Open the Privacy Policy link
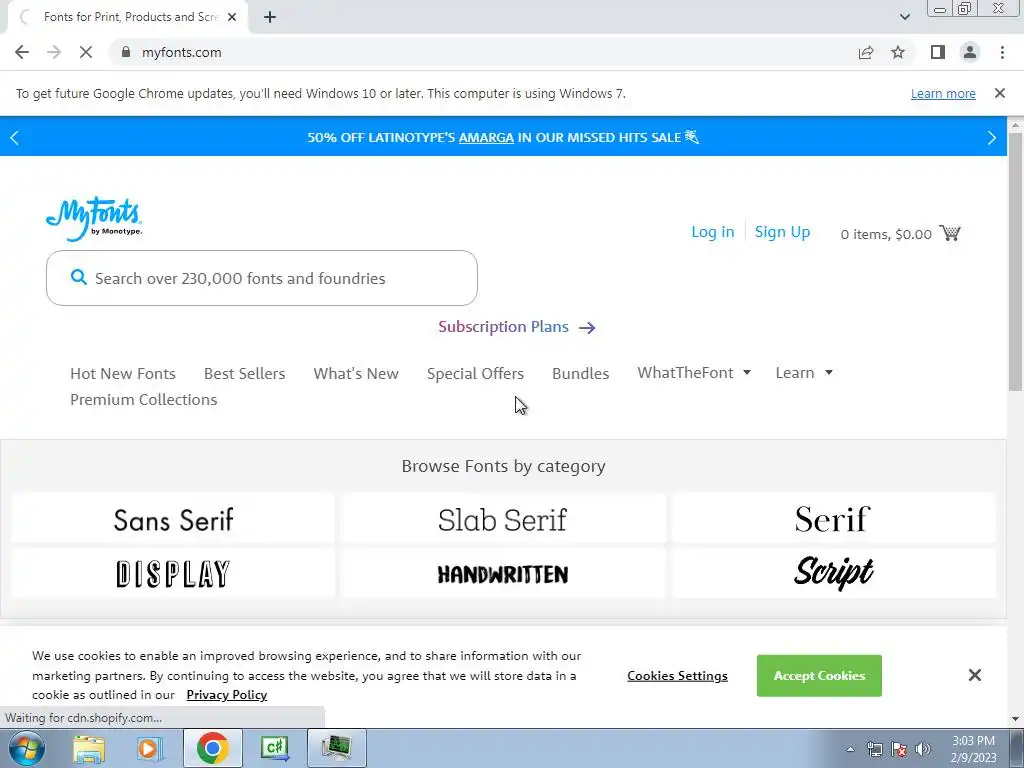Image resolution: width=1024 pixels, height=768 pixels. 227,695
